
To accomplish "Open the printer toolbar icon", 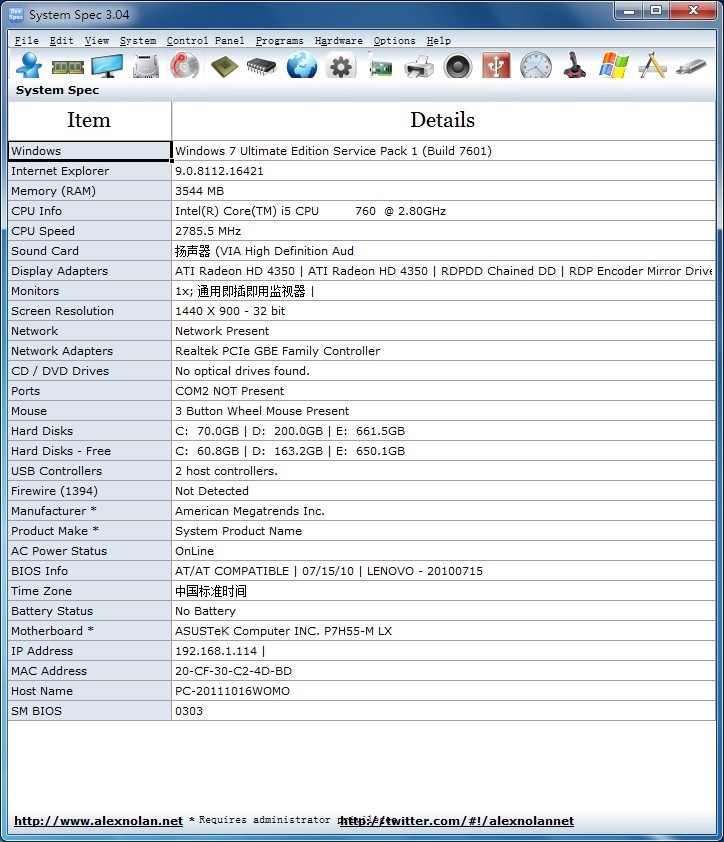I will tap(418, 66).
